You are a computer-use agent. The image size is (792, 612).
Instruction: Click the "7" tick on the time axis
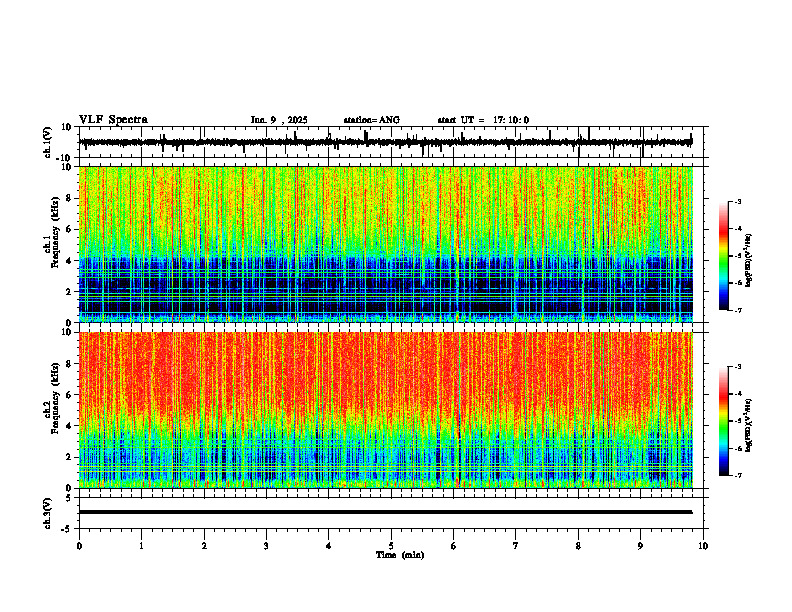[516, 546]
